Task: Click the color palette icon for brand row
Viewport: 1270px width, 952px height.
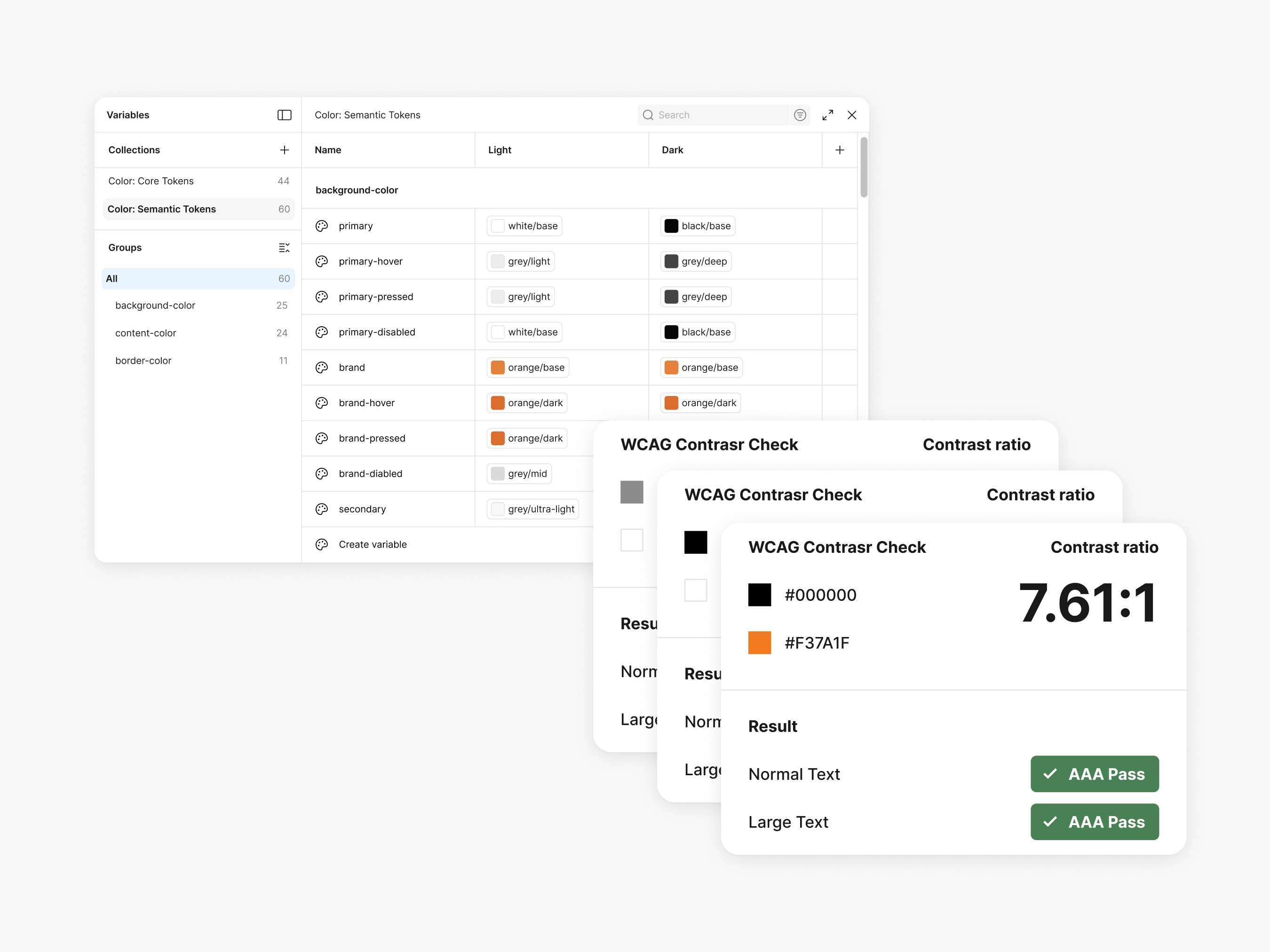Action: coord(322,367)
